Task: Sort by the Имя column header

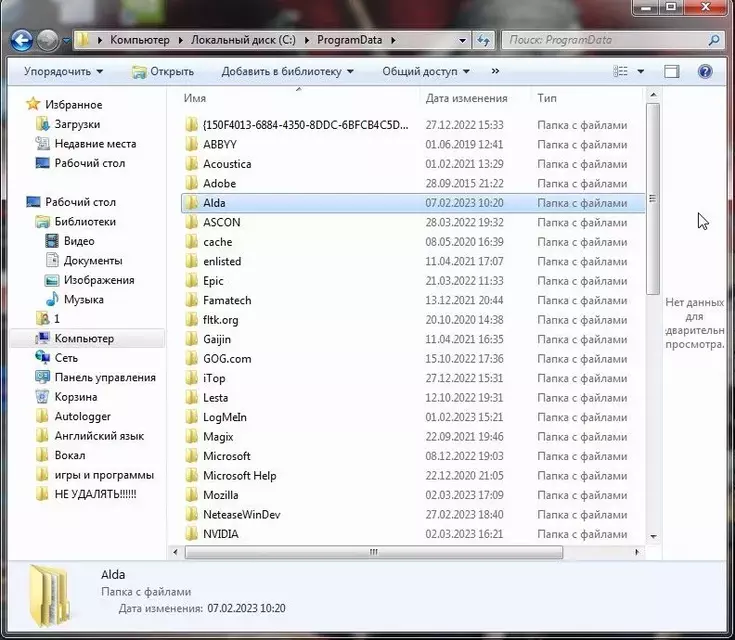Action: pos(195,98)
